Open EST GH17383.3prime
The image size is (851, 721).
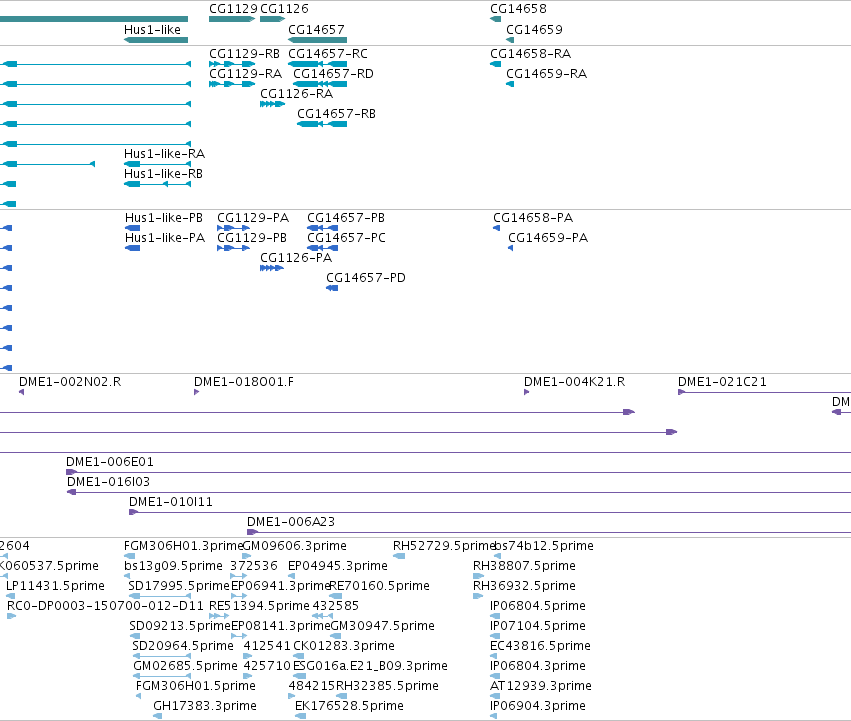pos(157,716)
